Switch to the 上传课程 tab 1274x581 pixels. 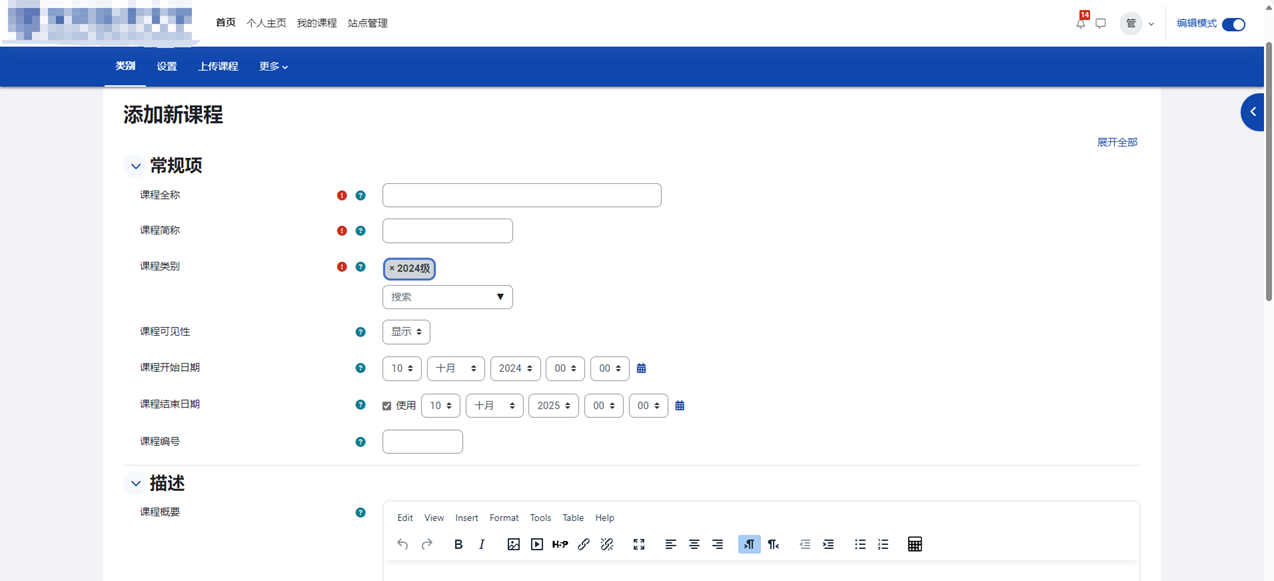click(x=218, y=67)
